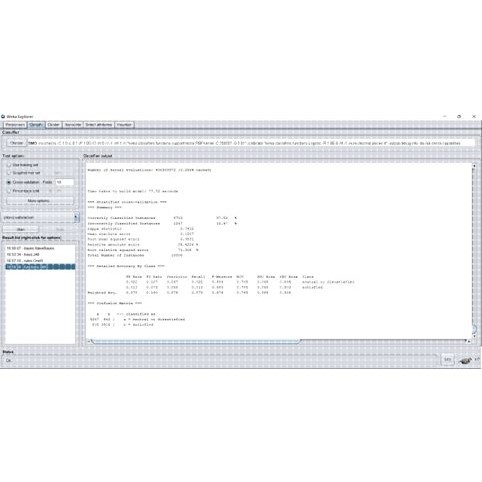Select the Cross-validation radio button

click(9, 182)
